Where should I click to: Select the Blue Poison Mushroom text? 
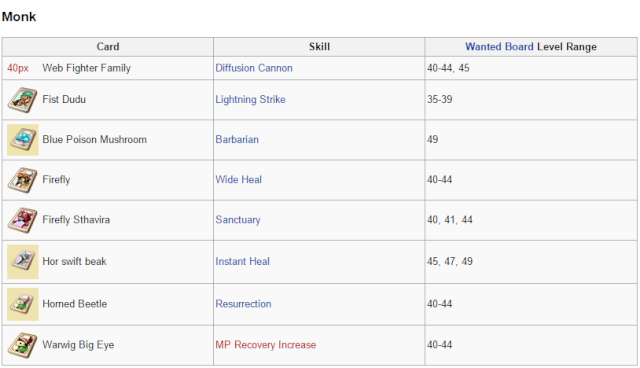[x=94, y=140]
